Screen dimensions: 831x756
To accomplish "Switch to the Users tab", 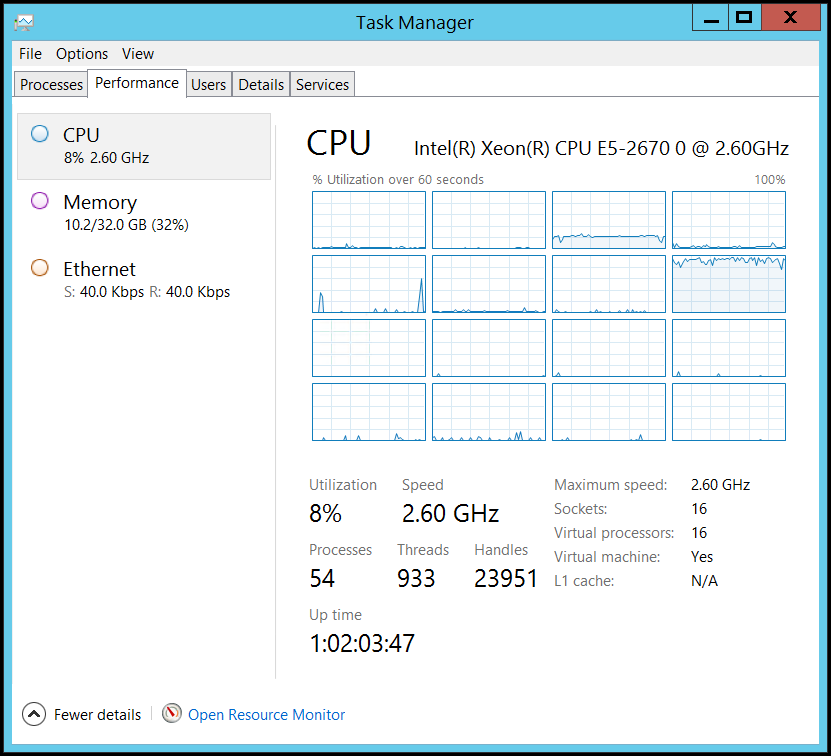I will tap(209, 84).
